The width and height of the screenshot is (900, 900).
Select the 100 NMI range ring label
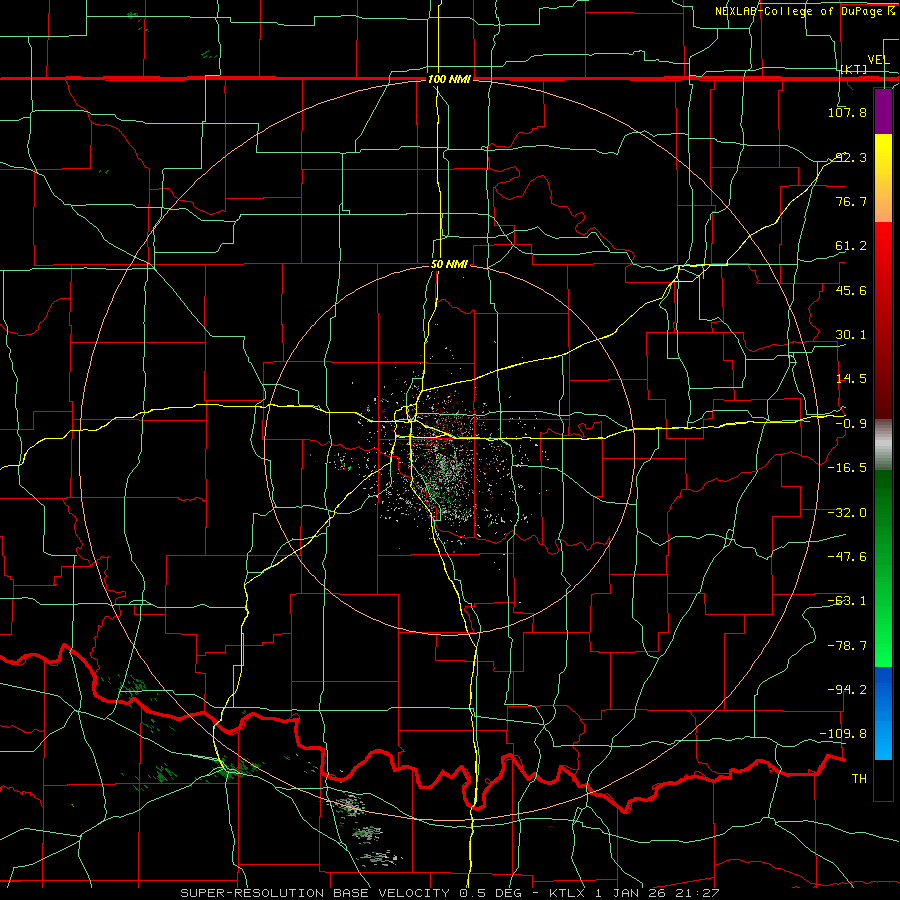[449, 79]
